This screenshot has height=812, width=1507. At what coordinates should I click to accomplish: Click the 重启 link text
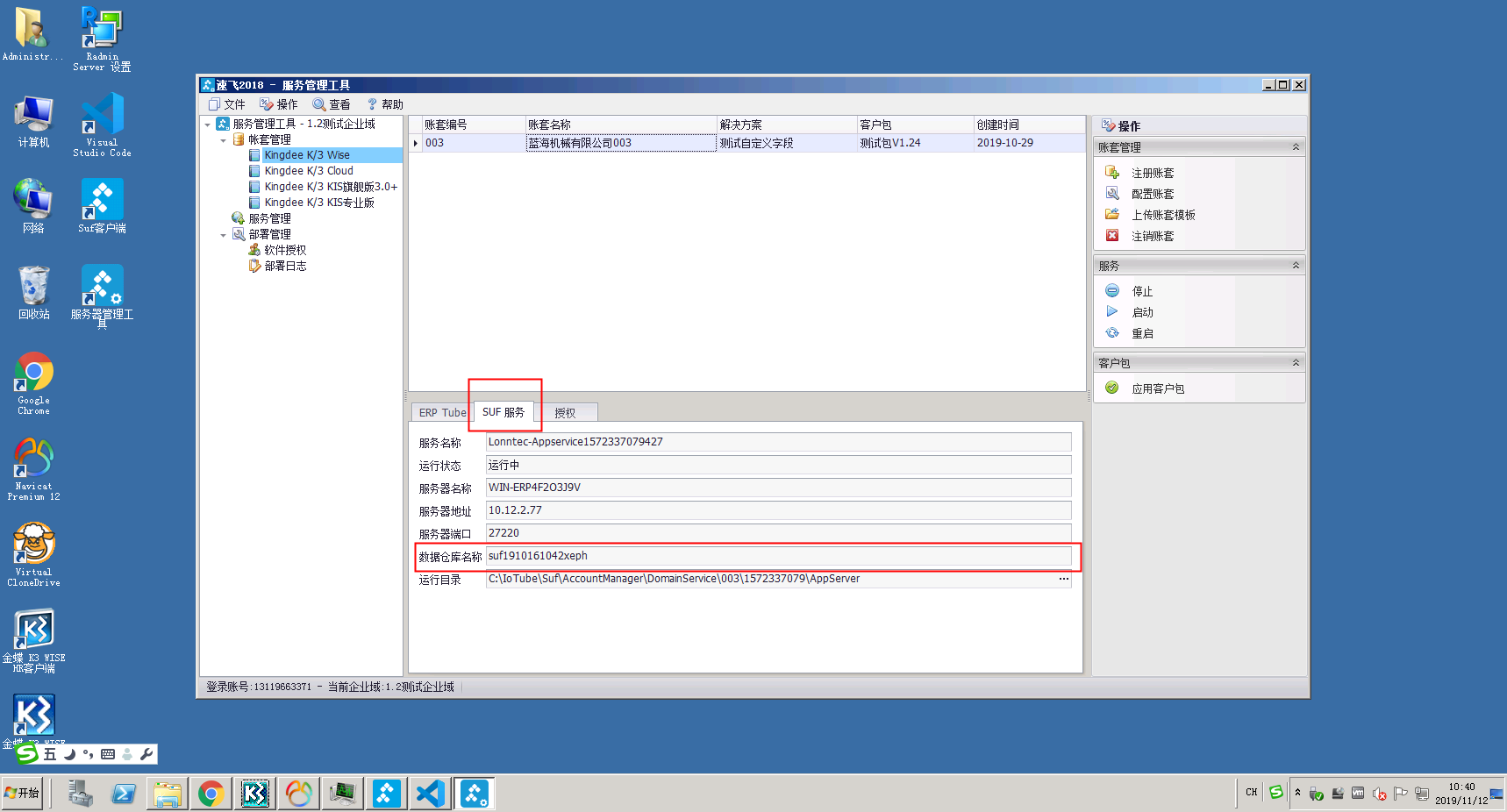click(1142, 334)
